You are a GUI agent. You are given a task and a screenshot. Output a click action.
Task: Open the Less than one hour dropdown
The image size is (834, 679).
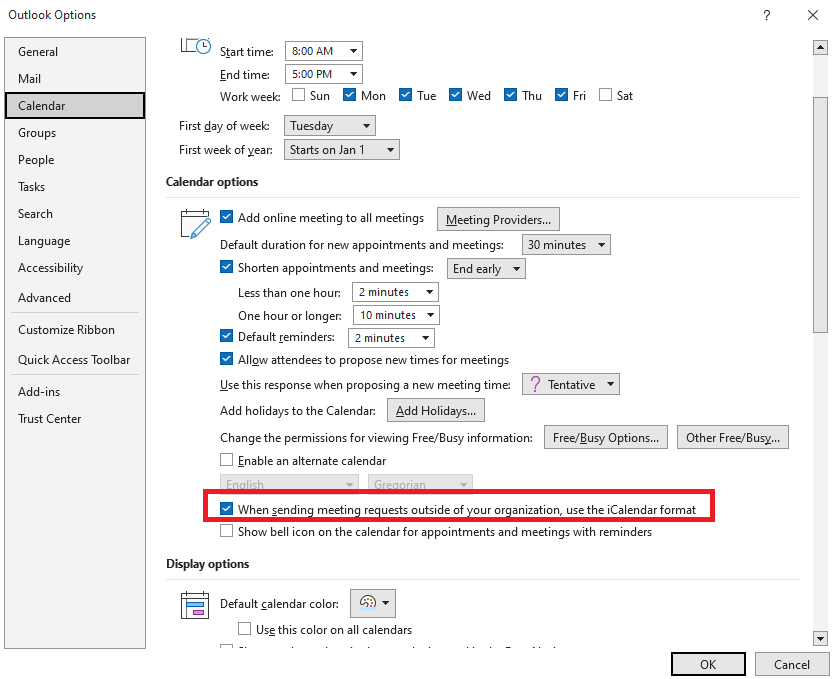pos(395,292)
